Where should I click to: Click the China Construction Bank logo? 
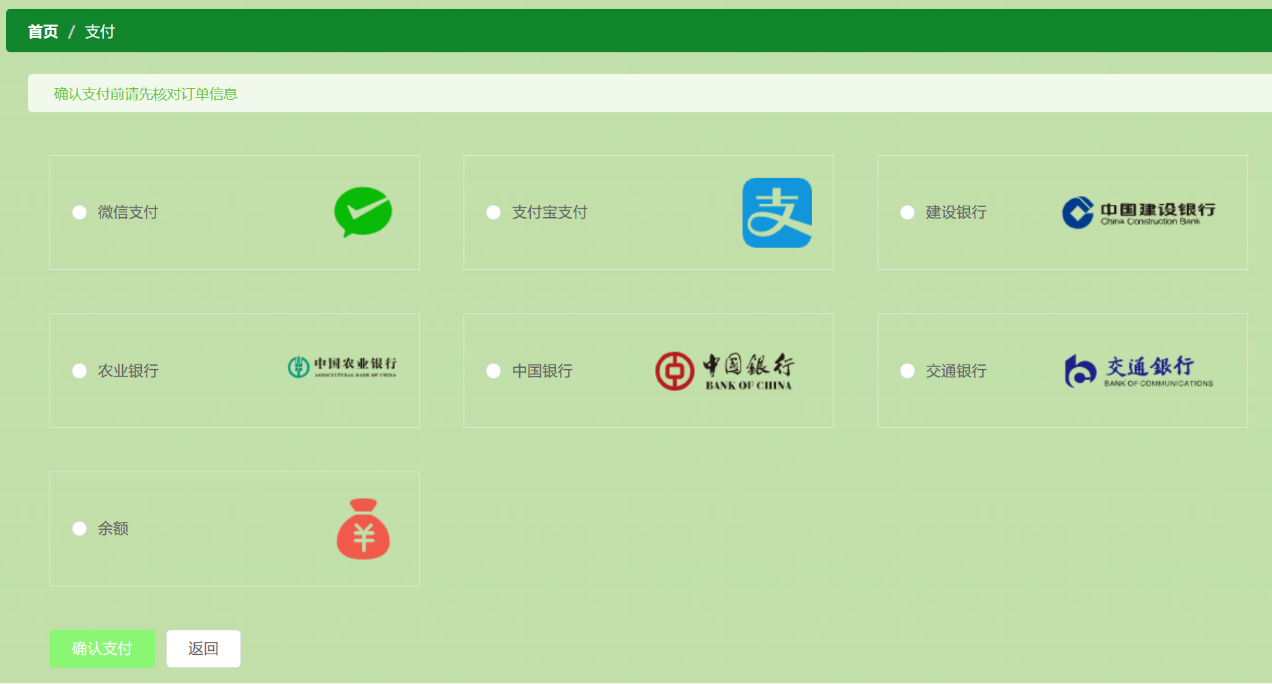pos(1139,212)
